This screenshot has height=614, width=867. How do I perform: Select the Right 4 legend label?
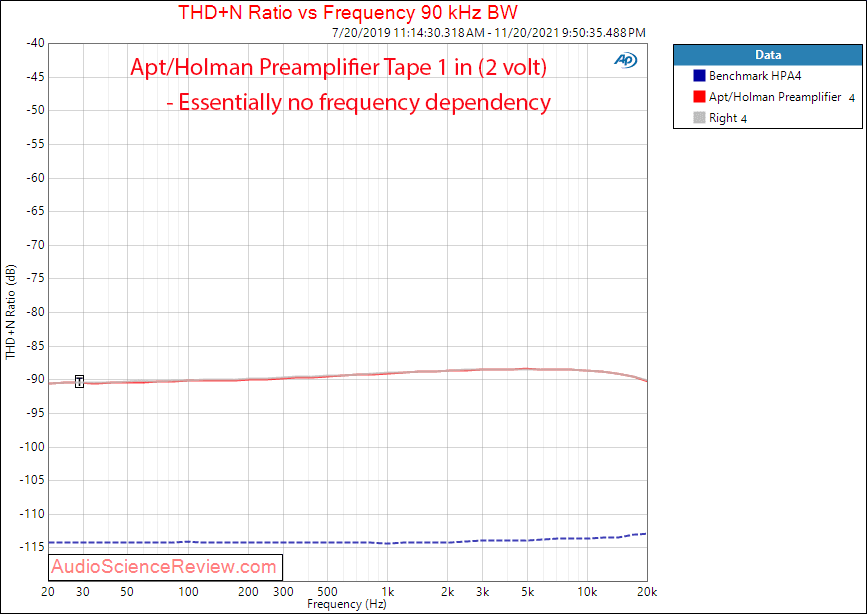point(728,118)
